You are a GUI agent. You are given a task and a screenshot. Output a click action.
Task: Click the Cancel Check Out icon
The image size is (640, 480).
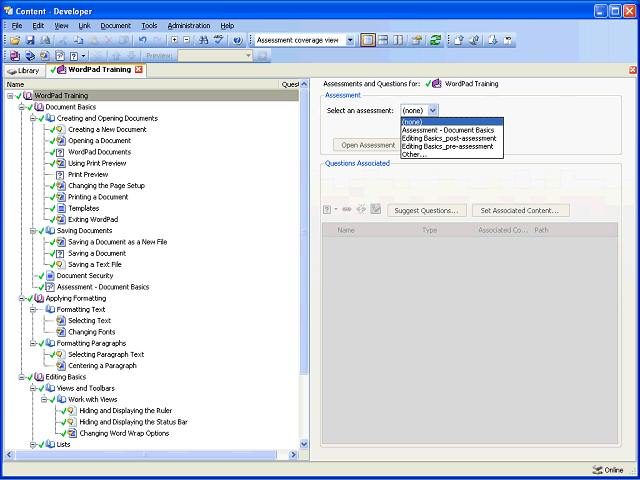[508, 40]
